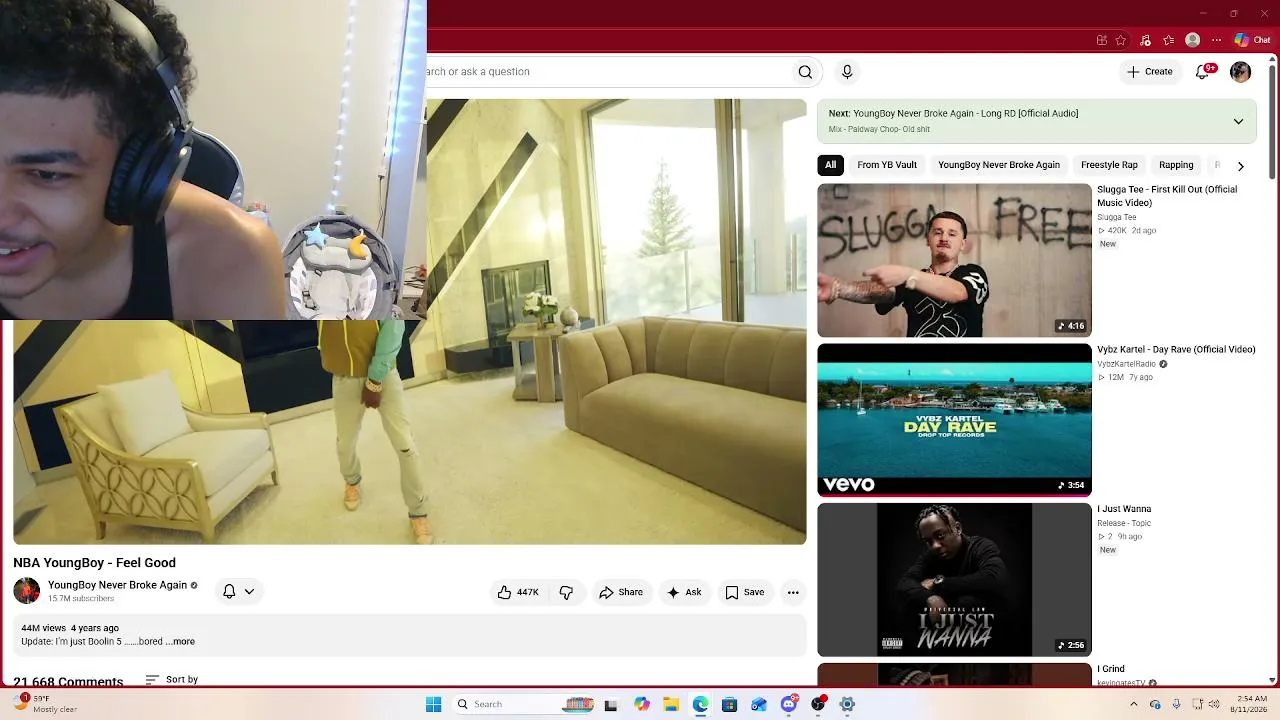
Task: Click the "21,668 Comments" heading
Action: click(68, 680)
